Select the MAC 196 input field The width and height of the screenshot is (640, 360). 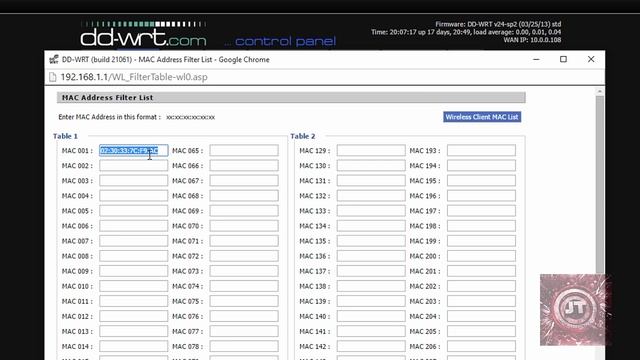tap(481, 196)
